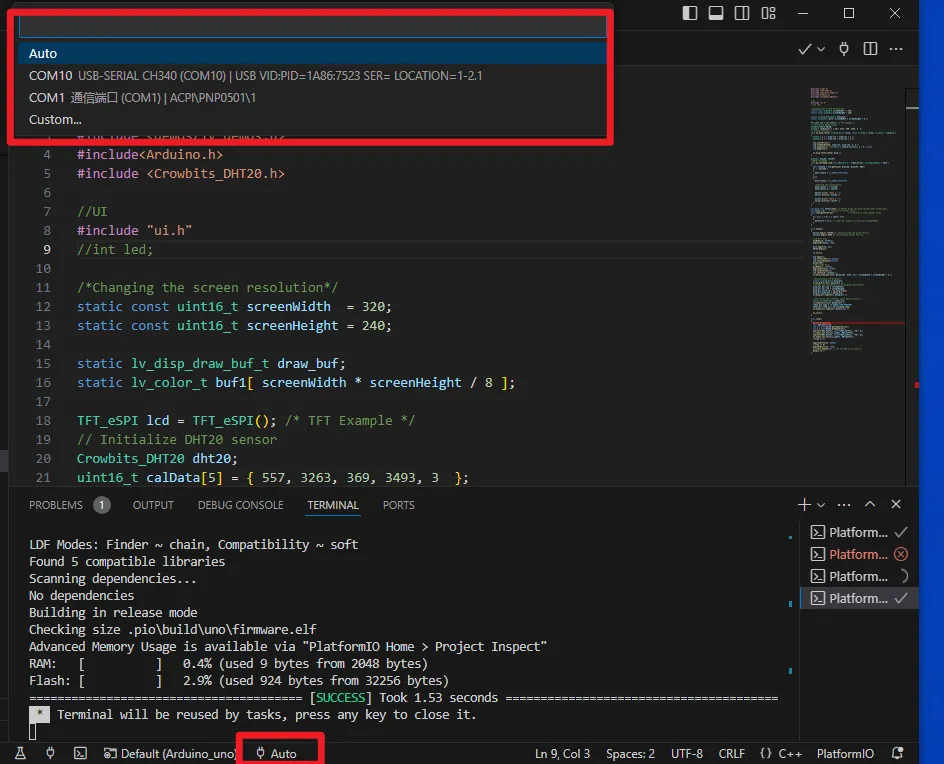This screenshot has width=944, height=764.
Task: Click the PlatformIO test flask icon in status bar
Action: 20,753
